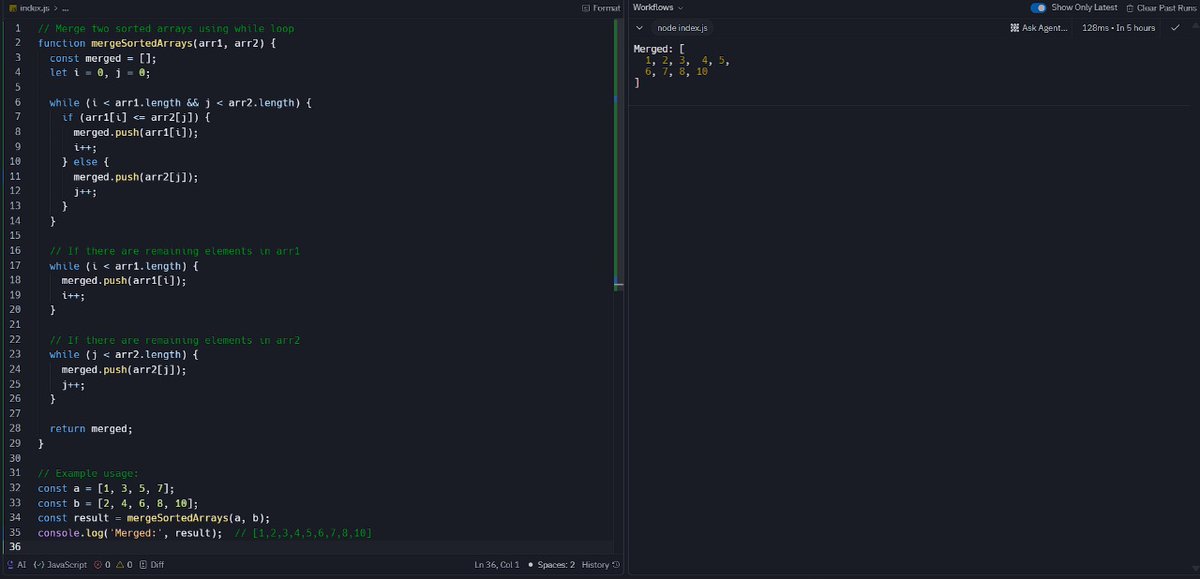Click the Format button above the editor
This screenshot has height=579, width=1200.
click(600, 8)
